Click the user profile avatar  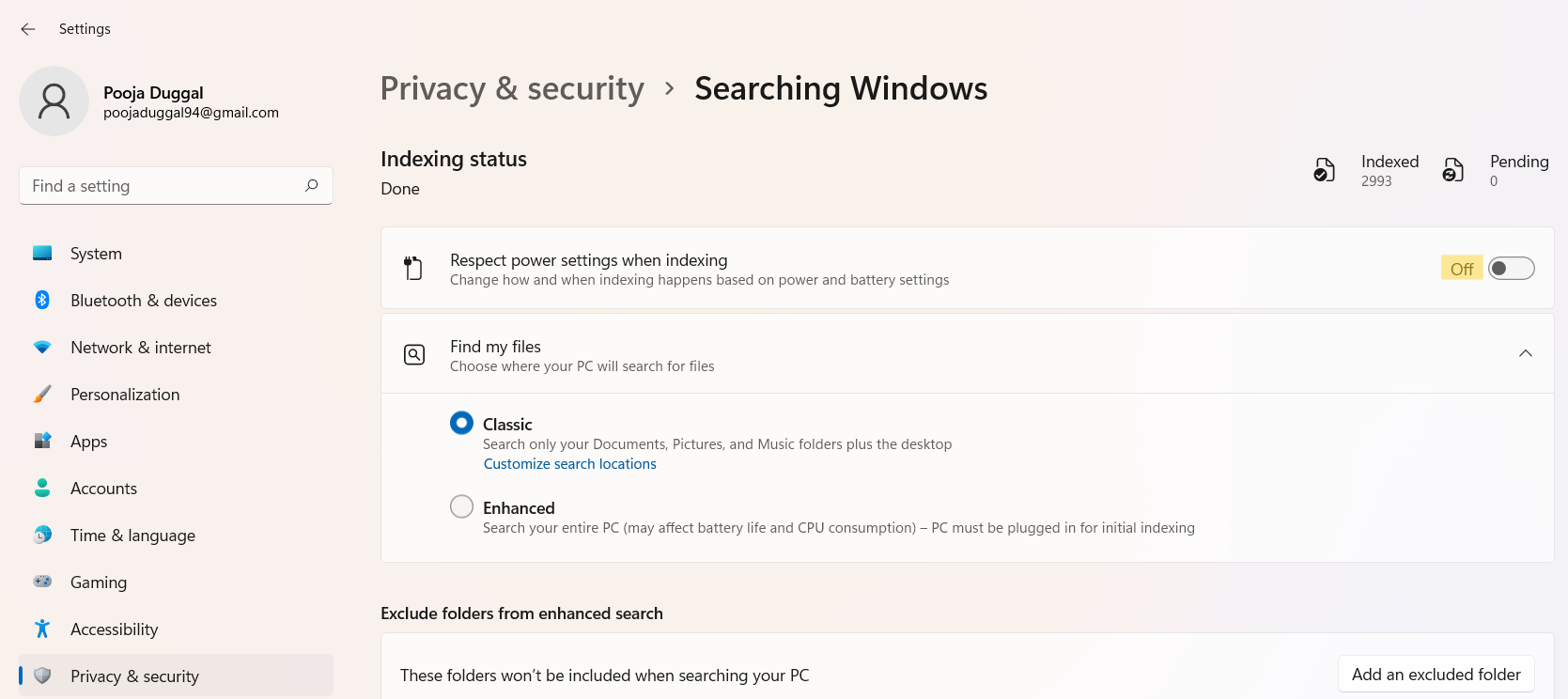pos(54,101)
